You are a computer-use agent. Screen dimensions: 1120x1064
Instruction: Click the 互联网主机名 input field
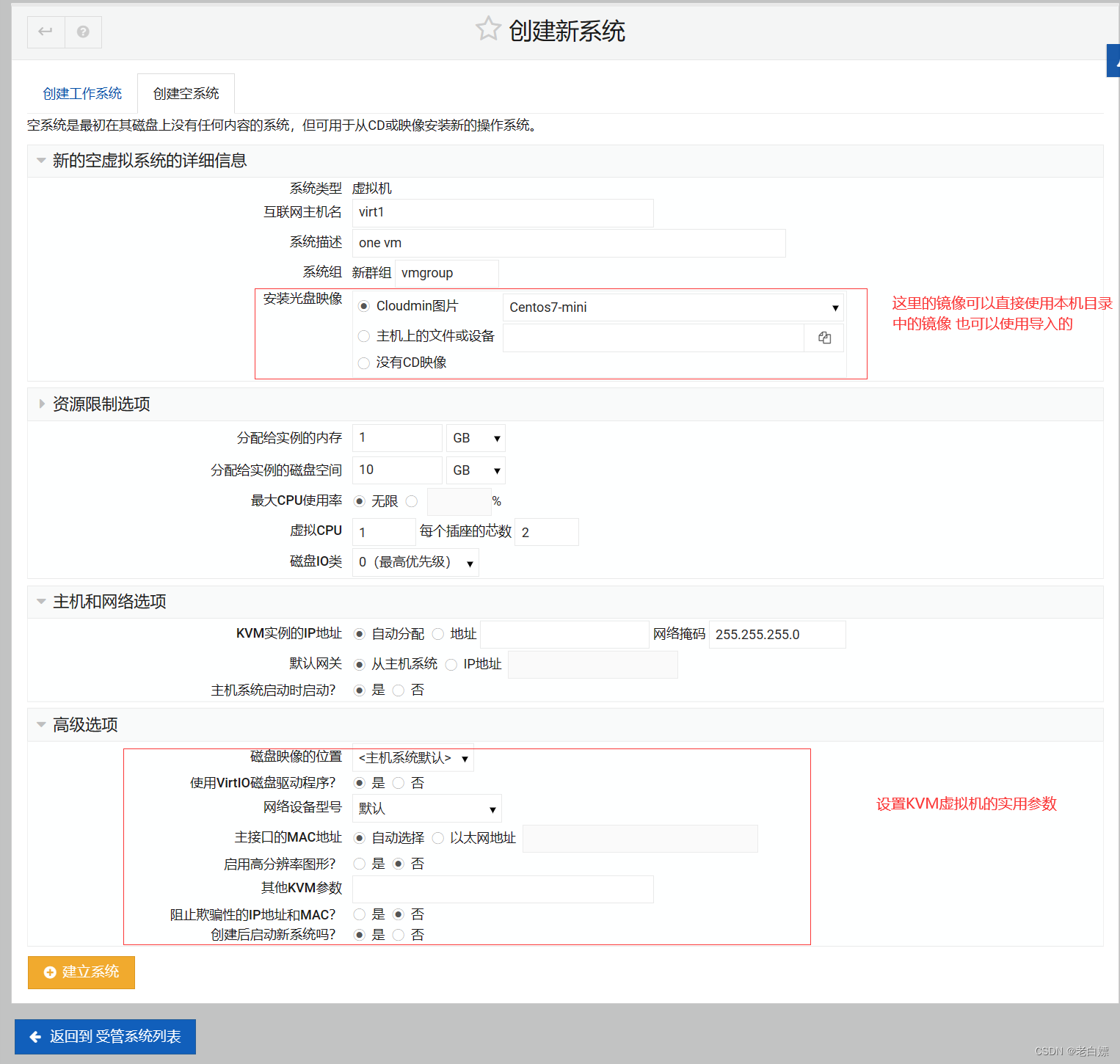[503, 212]
